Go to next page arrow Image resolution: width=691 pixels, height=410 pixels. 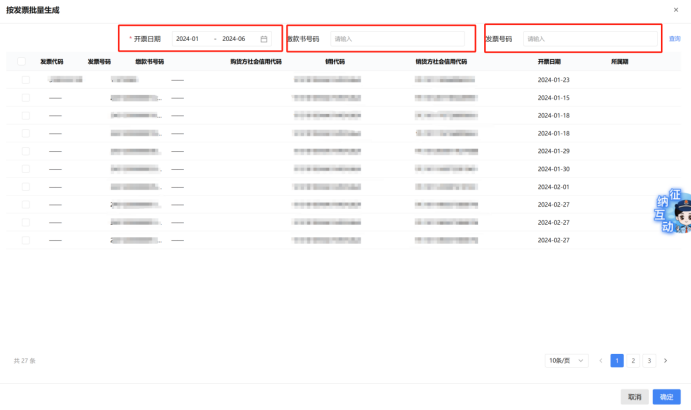pos(665,361)
